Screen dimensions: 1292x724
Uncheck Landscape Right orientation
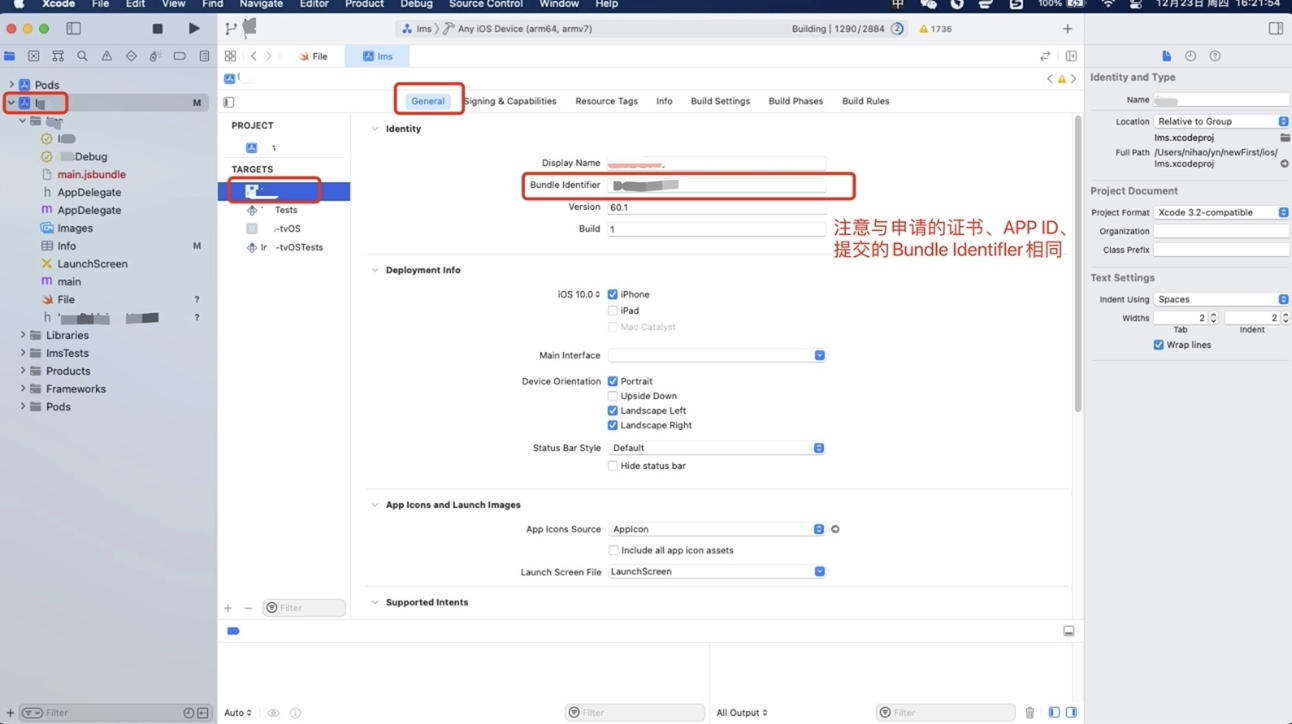coord(613,425)
